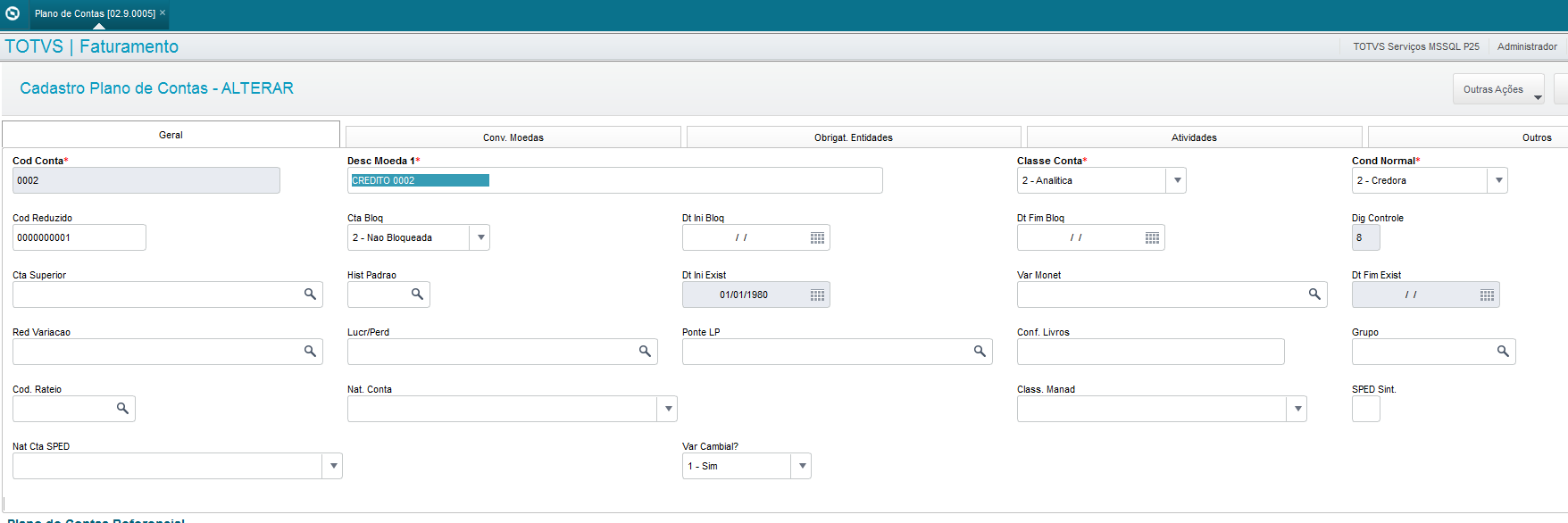
Task: Open the Var Cambial? dropdown
Action: pyautogui.click(x=802, y=466)
